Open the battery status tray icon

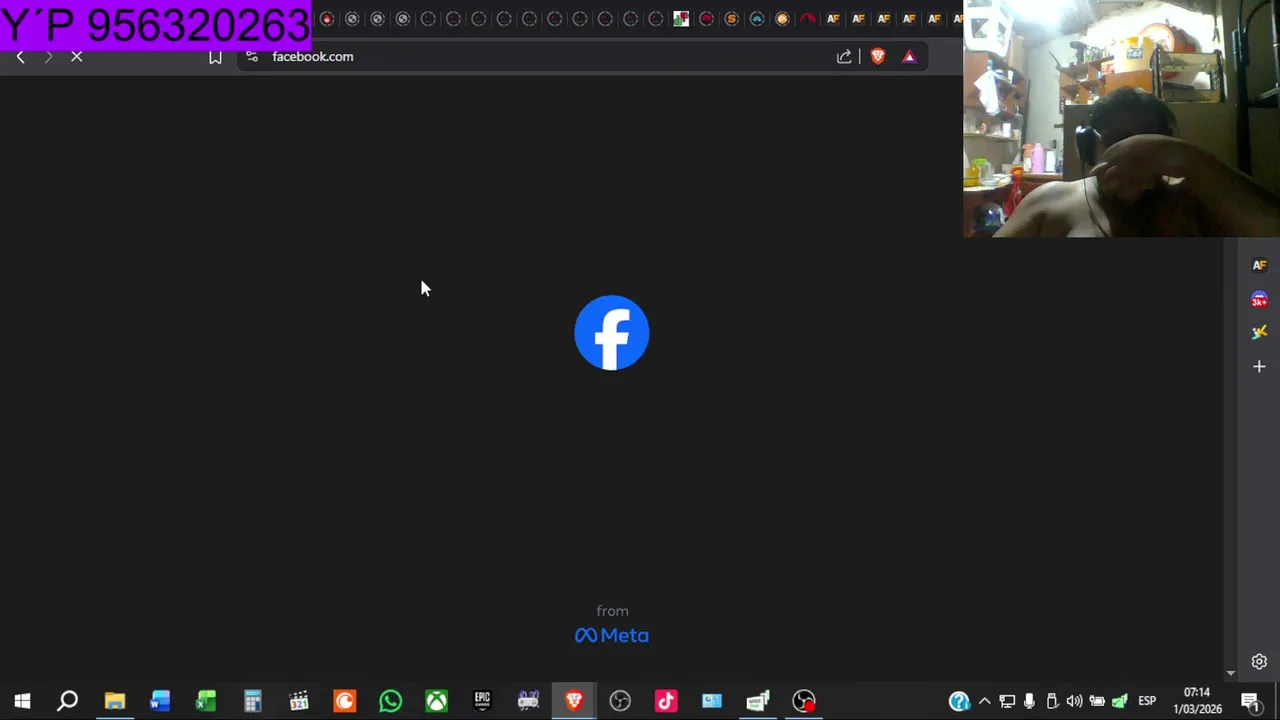tap(1097, 701)
